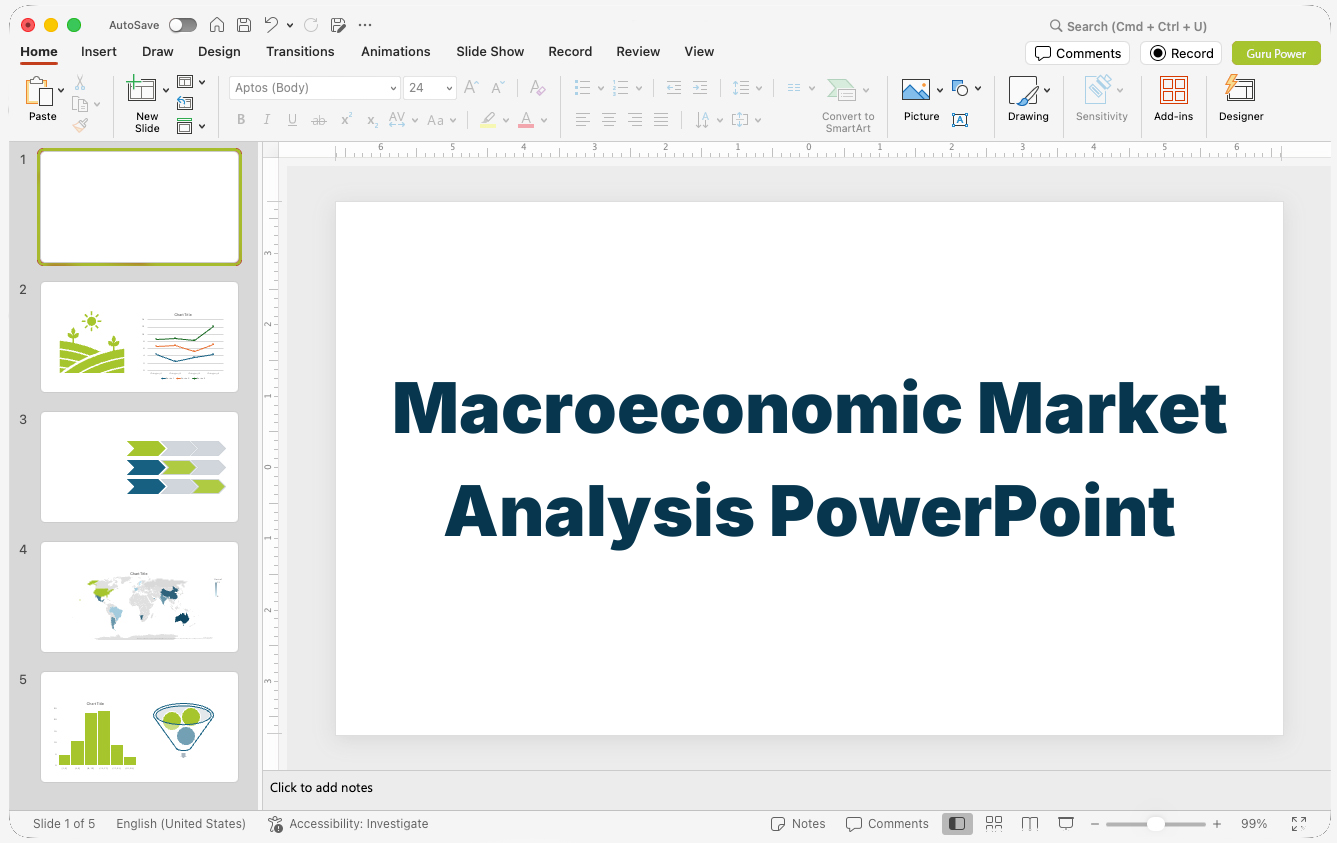Toggle the AutoSave switch
Viewport: 1337px width, 843px height.
(x=183, y=25)
